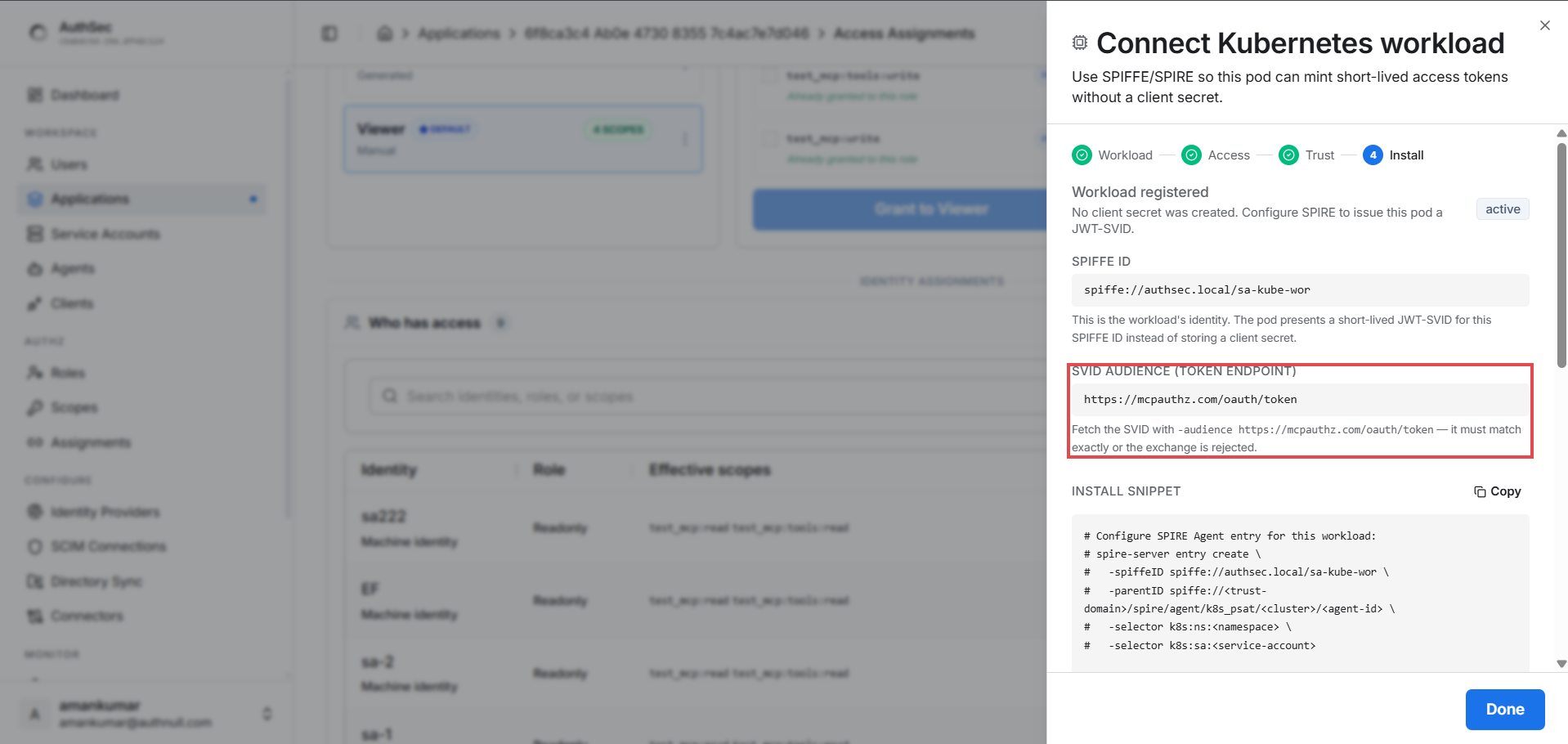Click the install snippet code block
The height and width of the screenshot is (744, 1568).
point(1300,593)
